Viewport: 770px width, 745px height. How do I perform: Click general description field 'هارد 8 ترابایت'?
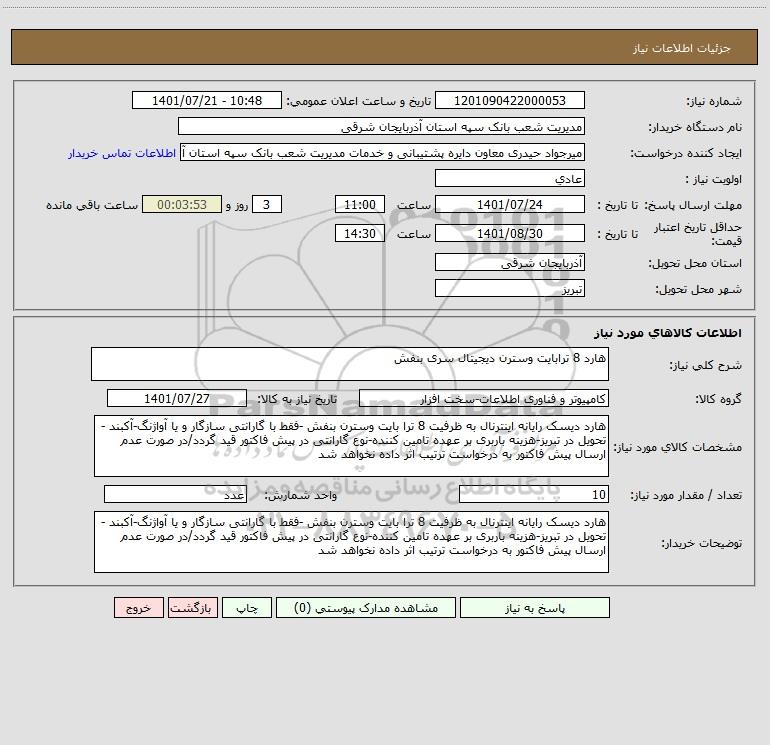point(350,364)
